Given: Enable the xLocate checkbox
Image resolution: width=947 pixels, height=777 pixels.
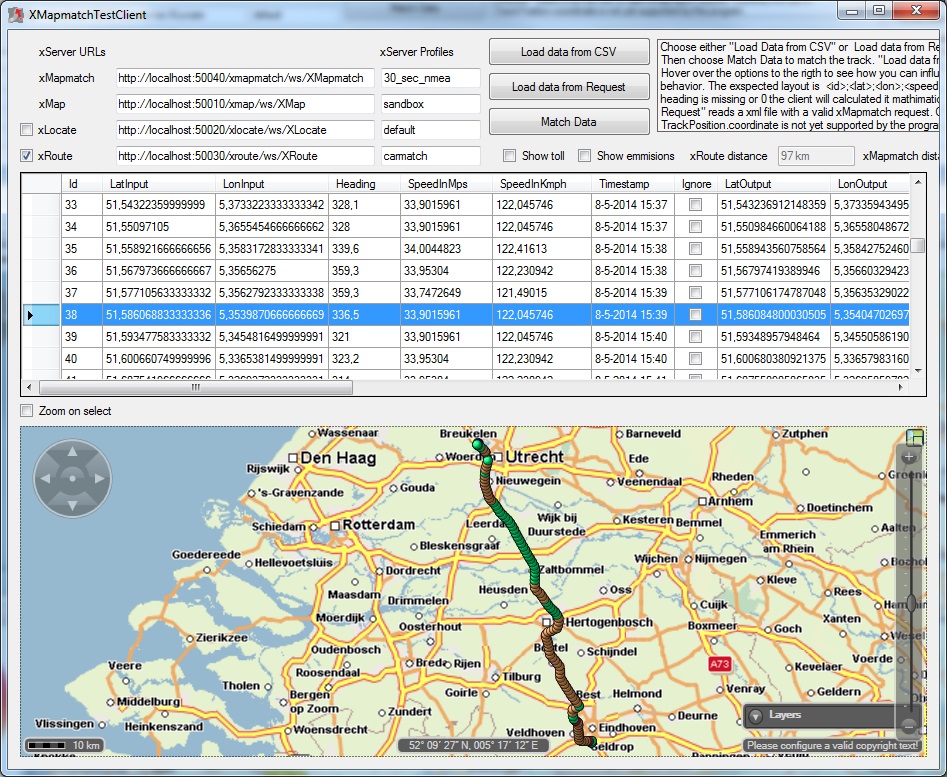Looking at the screenshot, I should point(27,130).
